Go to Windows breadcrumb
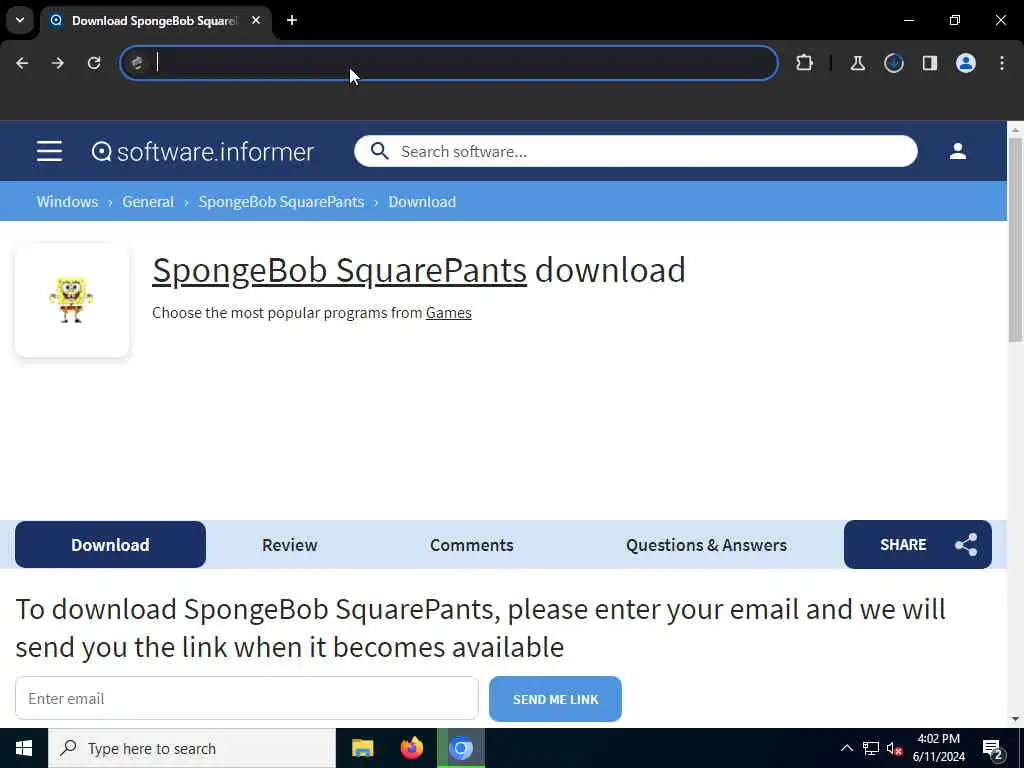 (x=67, y=202)
